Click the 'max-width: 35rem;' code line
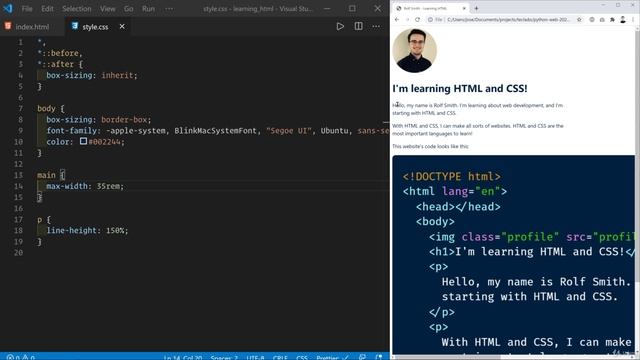The width and height of the screenshot is (640, 360). click(85, 186)
